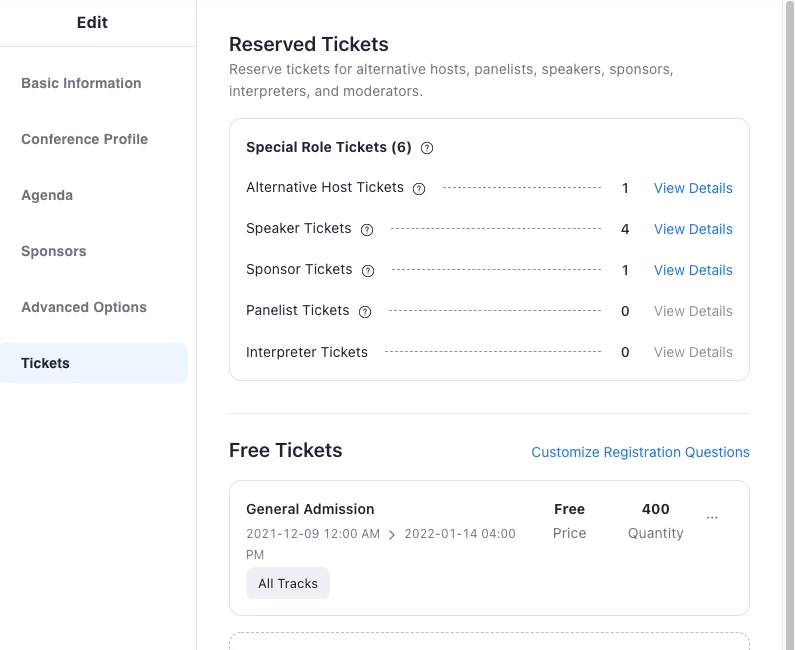Click the All Tracks tag

coord(288,583)
